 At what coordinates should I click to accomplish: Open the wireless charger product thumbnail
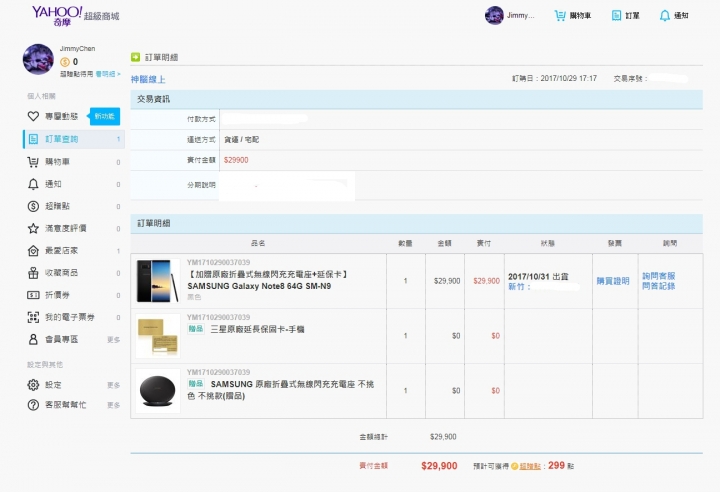pos(158,390)
